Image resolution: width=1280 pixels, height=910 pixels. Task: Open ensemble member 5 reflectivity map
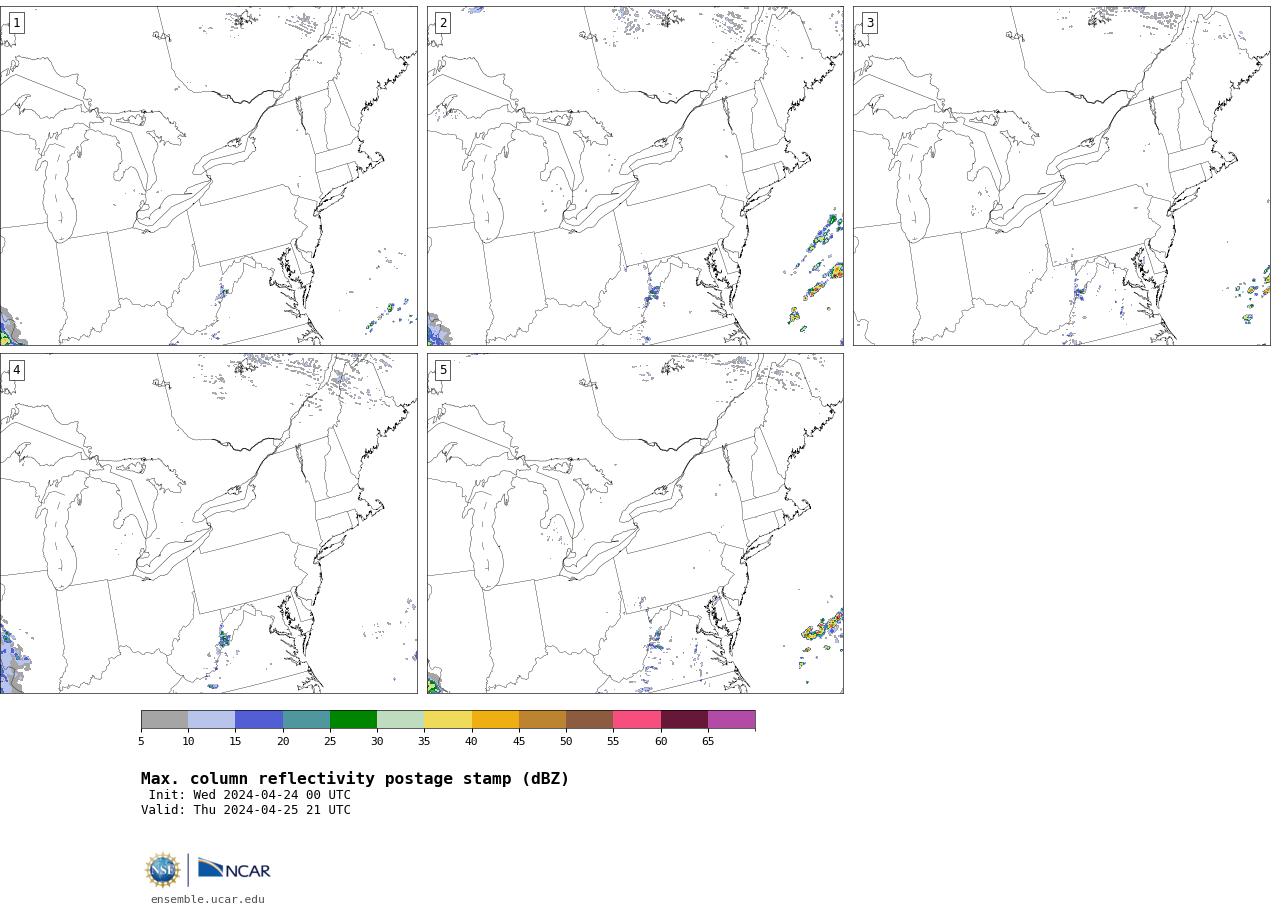coord(635,523)
